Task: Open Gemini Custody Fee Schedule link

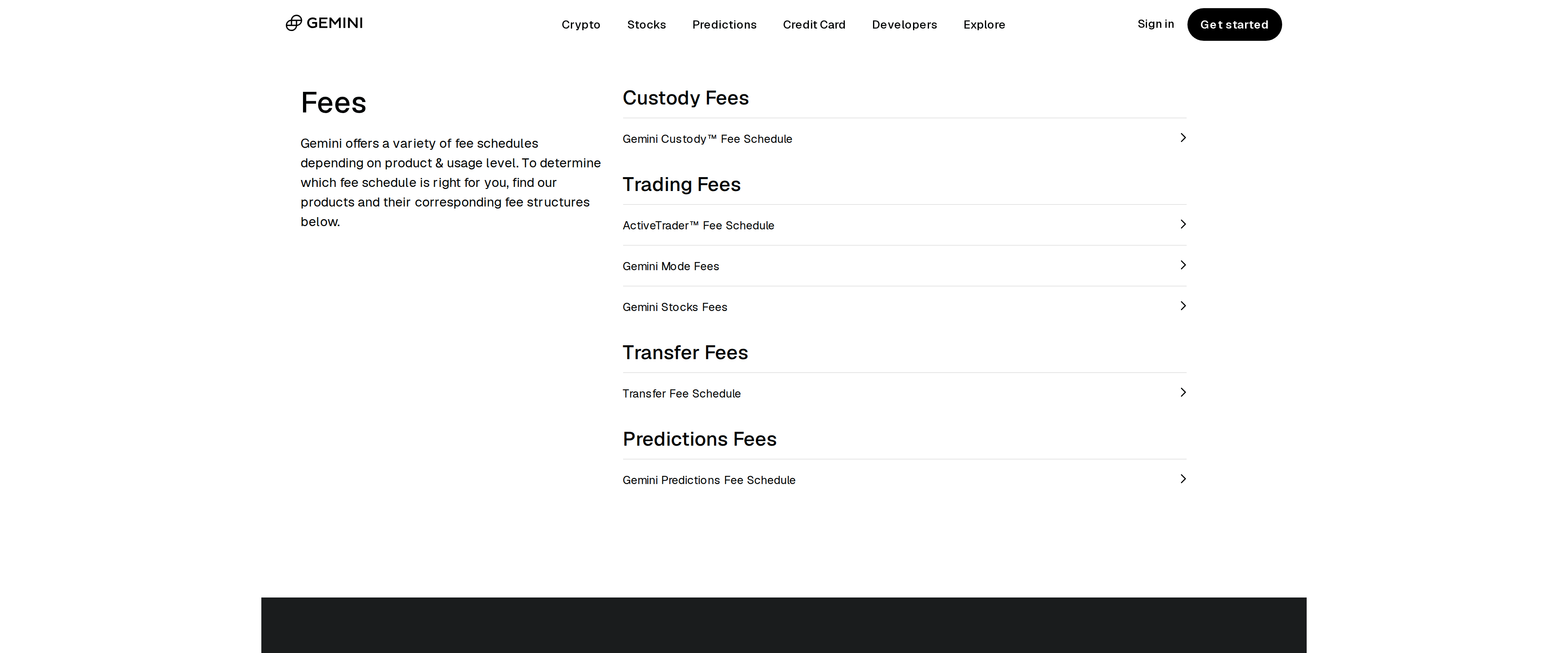Action: point(904,139)
